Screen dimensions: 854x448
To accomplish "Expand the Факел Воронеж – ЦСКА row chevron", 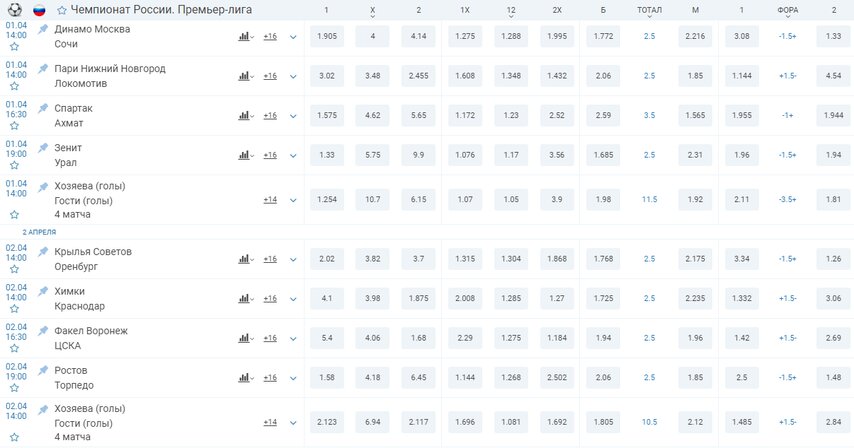I will (293, 339).
